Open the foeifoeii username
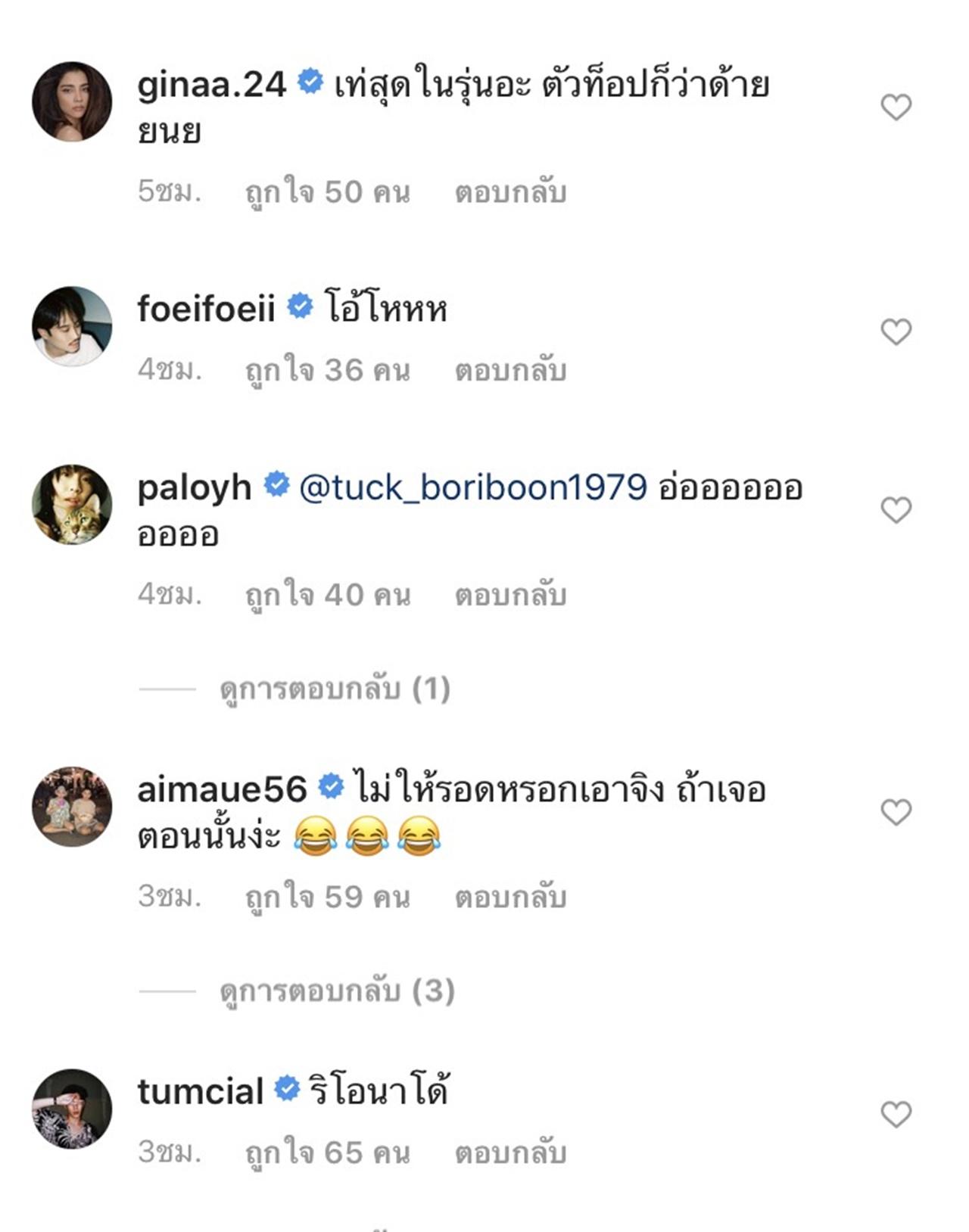969x1232 pixels. coord(206,309)
